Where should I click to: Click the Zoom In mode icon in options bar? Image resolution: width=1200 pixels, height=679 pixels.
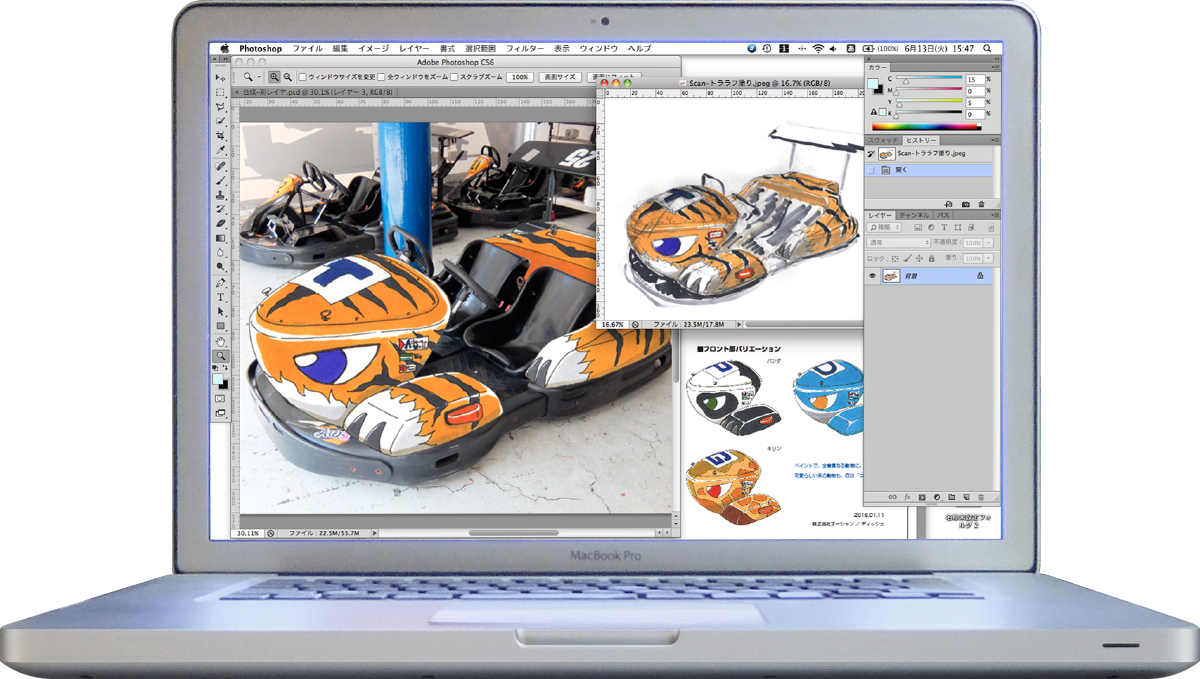[x=274, y=77]
